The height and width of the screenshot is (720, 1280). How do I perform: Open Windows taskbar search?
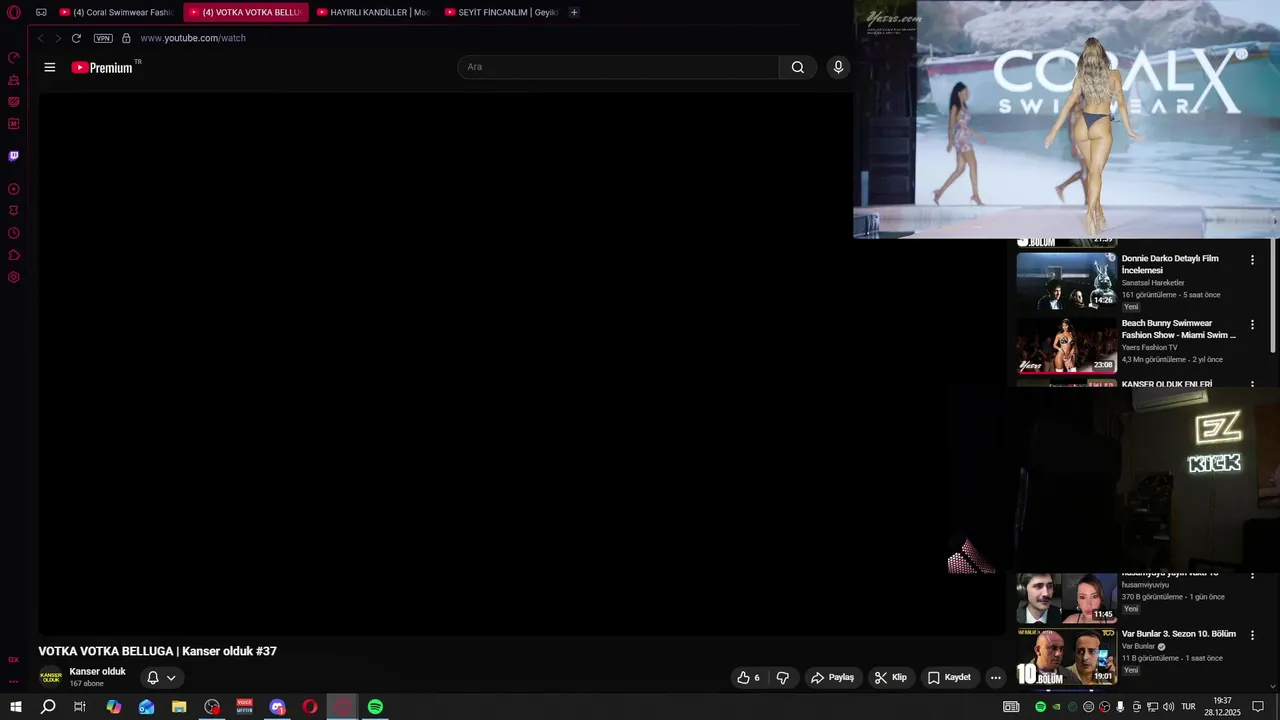48,707
